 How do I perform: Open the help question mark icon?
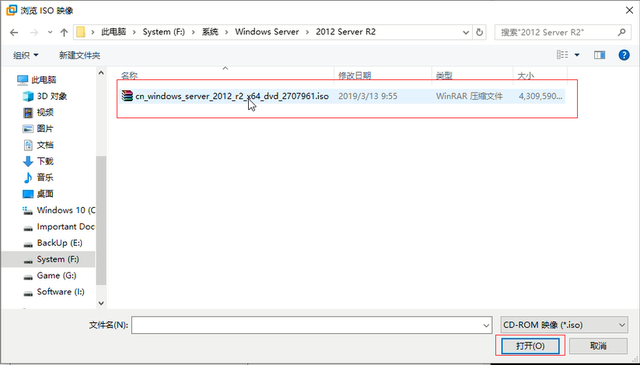(624, 55)
